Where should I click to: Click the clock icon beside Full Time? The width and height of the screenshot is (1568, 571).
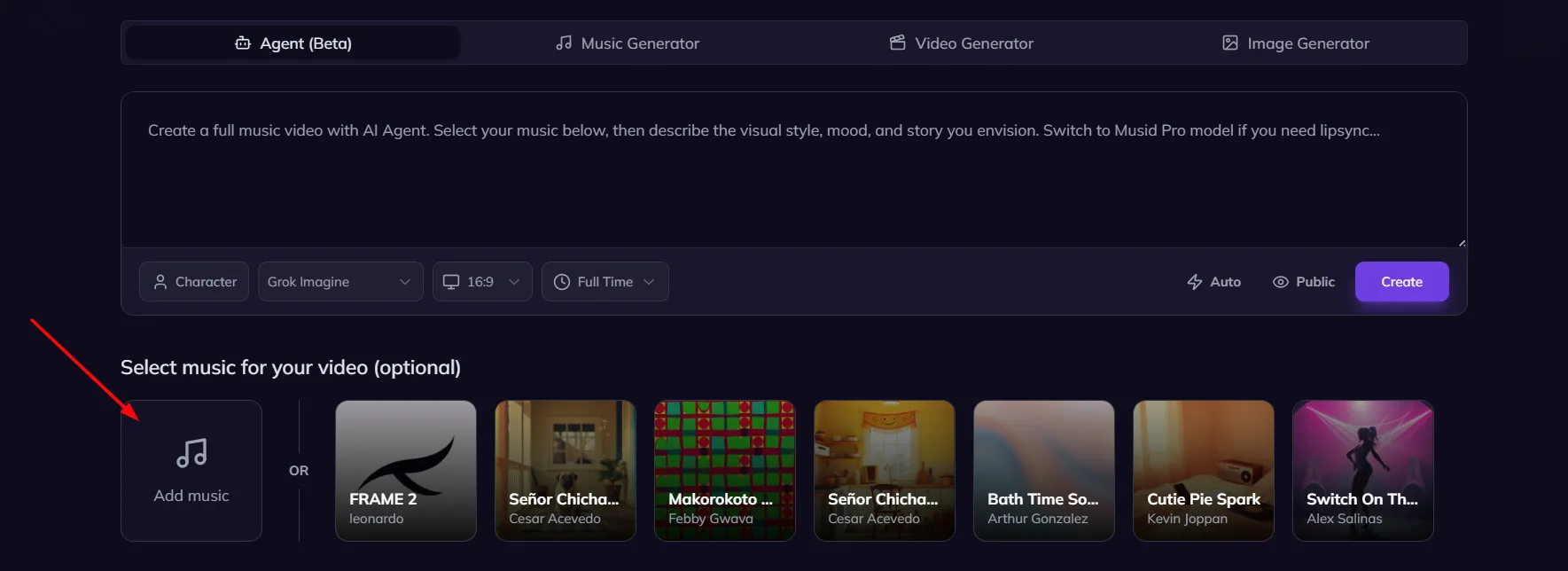[562, 282]
